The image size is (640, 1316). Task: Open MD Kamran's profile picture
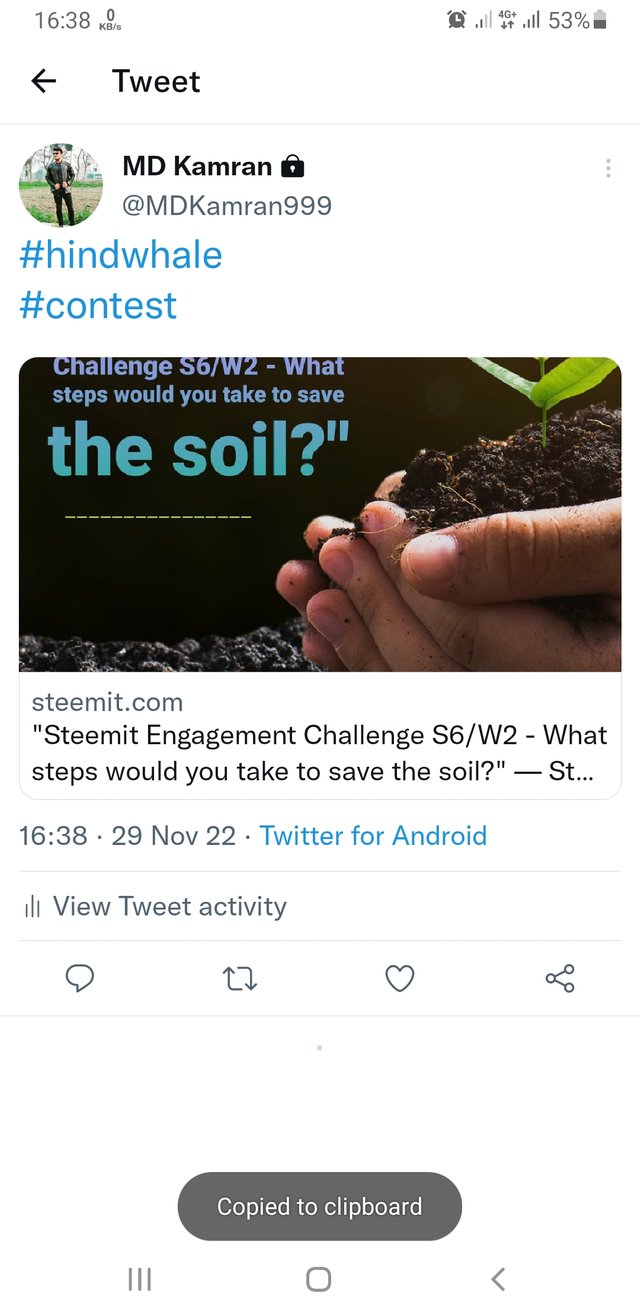60,185
